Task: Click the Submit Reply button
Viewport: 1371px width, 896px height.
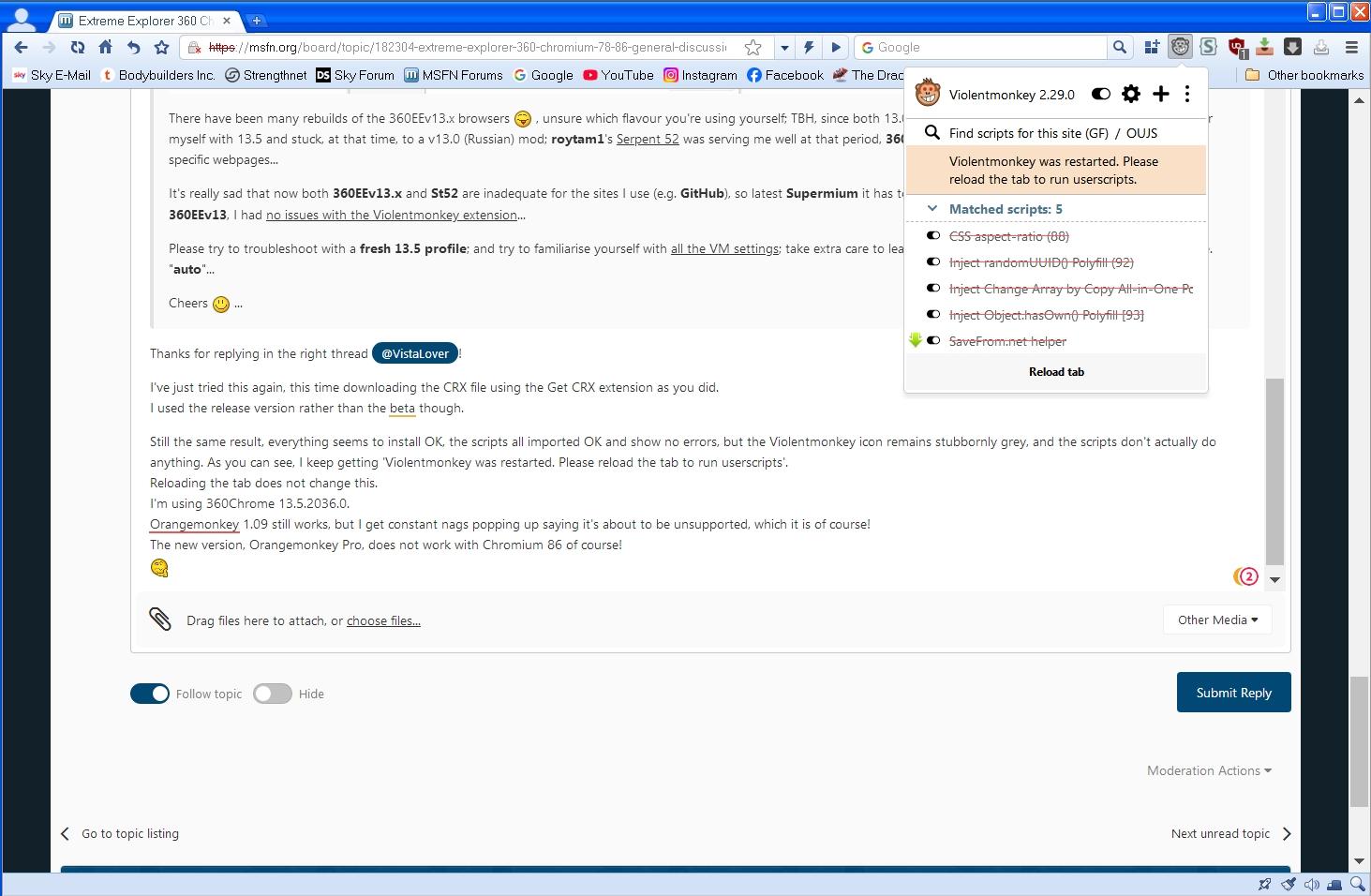Action: [x=1233, y=693]
